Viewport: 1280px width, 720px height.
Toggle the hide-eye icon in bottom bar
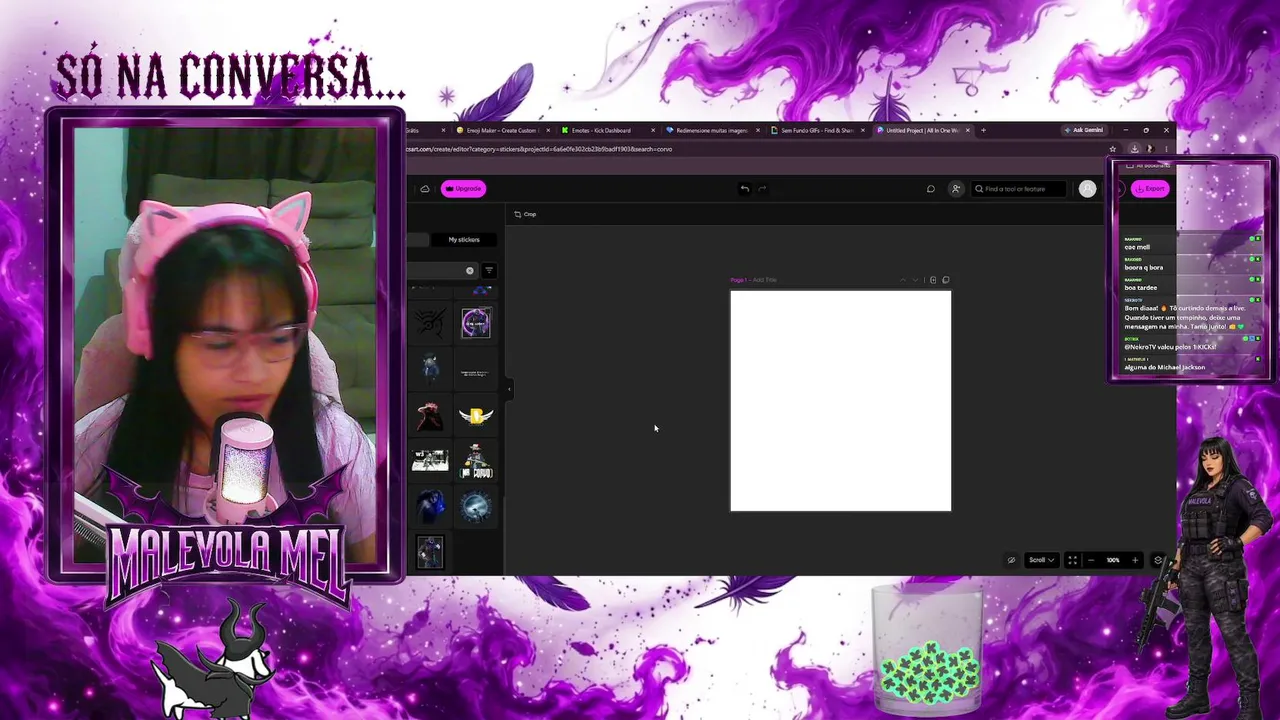[x=1011, y=560]
